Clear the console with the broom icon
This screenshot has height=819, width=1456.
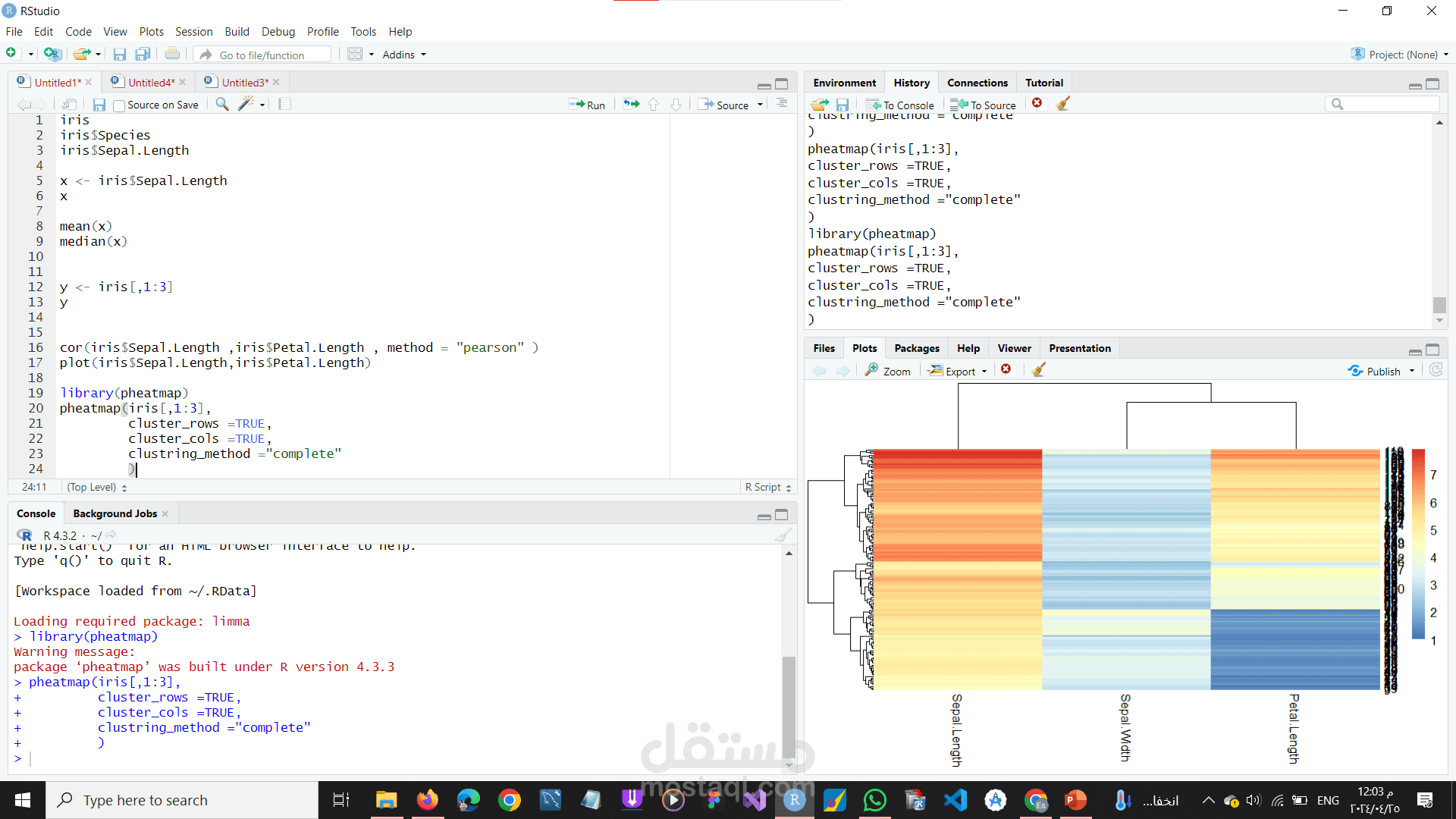pos(783,535)
